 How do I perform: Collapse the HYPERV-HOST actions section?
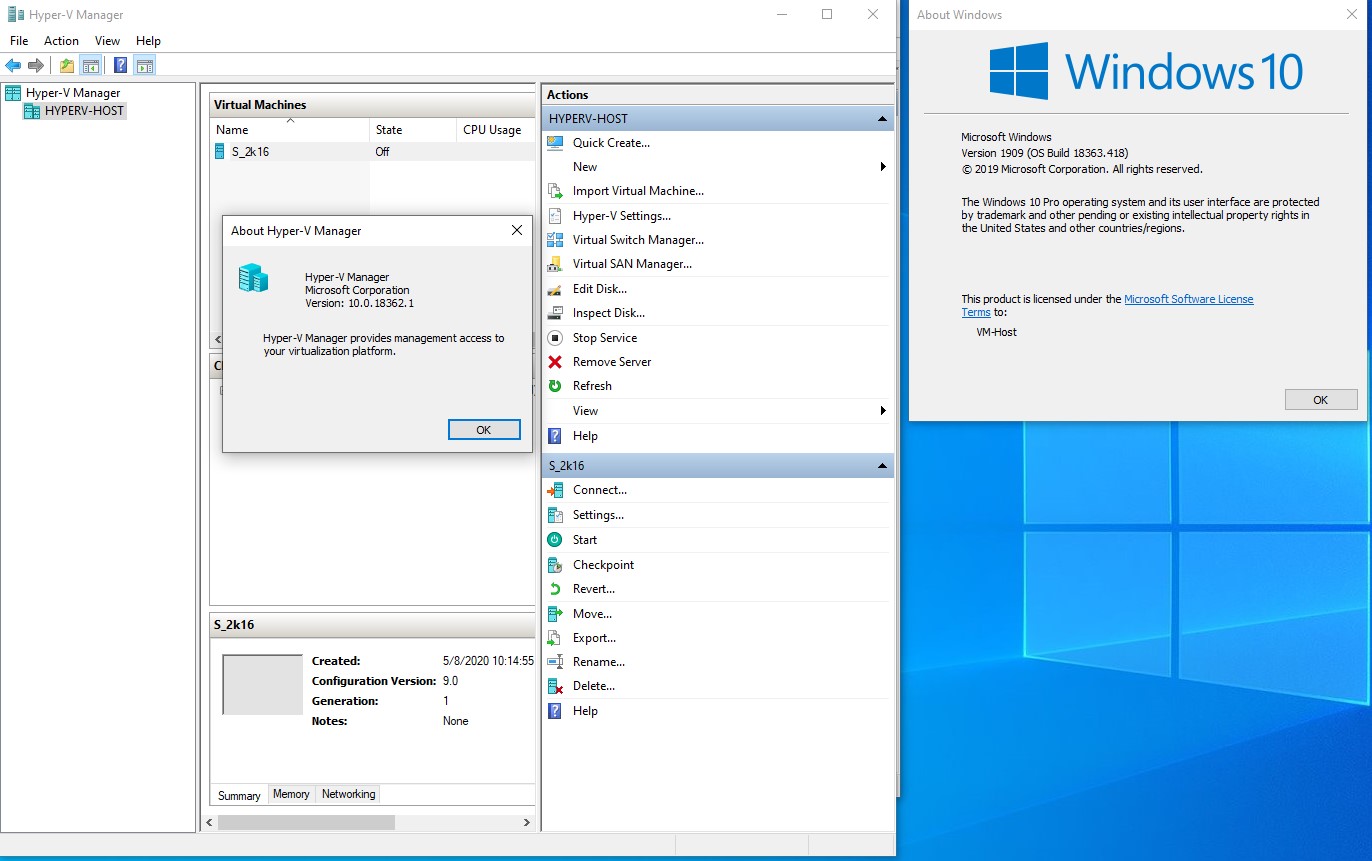point(882,119)
